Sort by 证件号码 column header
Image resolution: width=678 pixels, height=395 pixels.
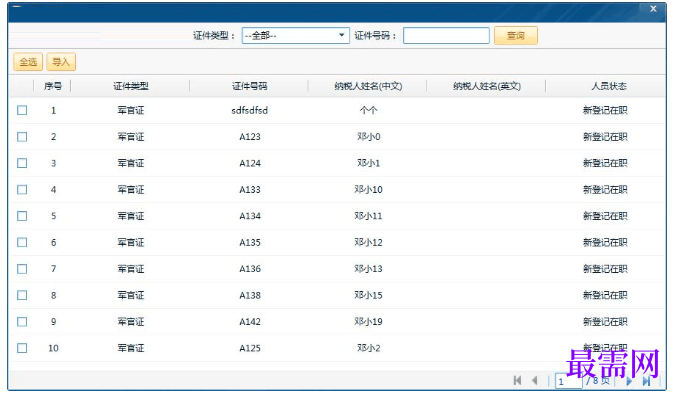click(x=249, y=86)
